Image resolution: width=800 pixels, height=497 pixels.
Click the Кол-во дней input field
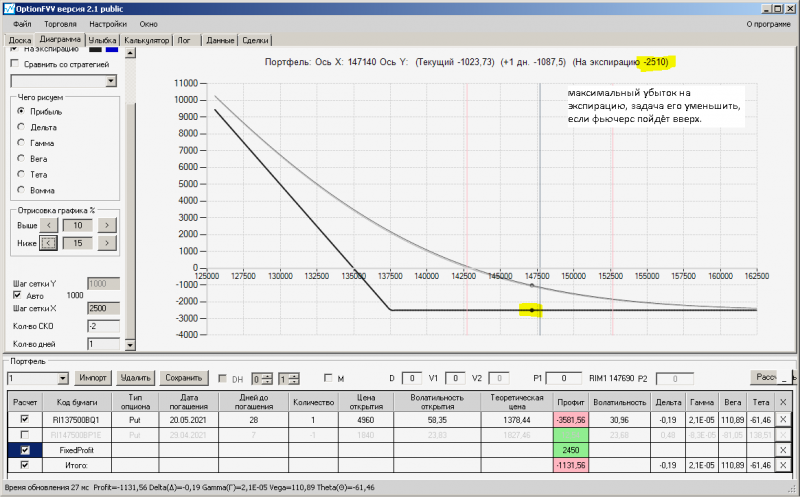pyautogui.click(x=104, y=344)
